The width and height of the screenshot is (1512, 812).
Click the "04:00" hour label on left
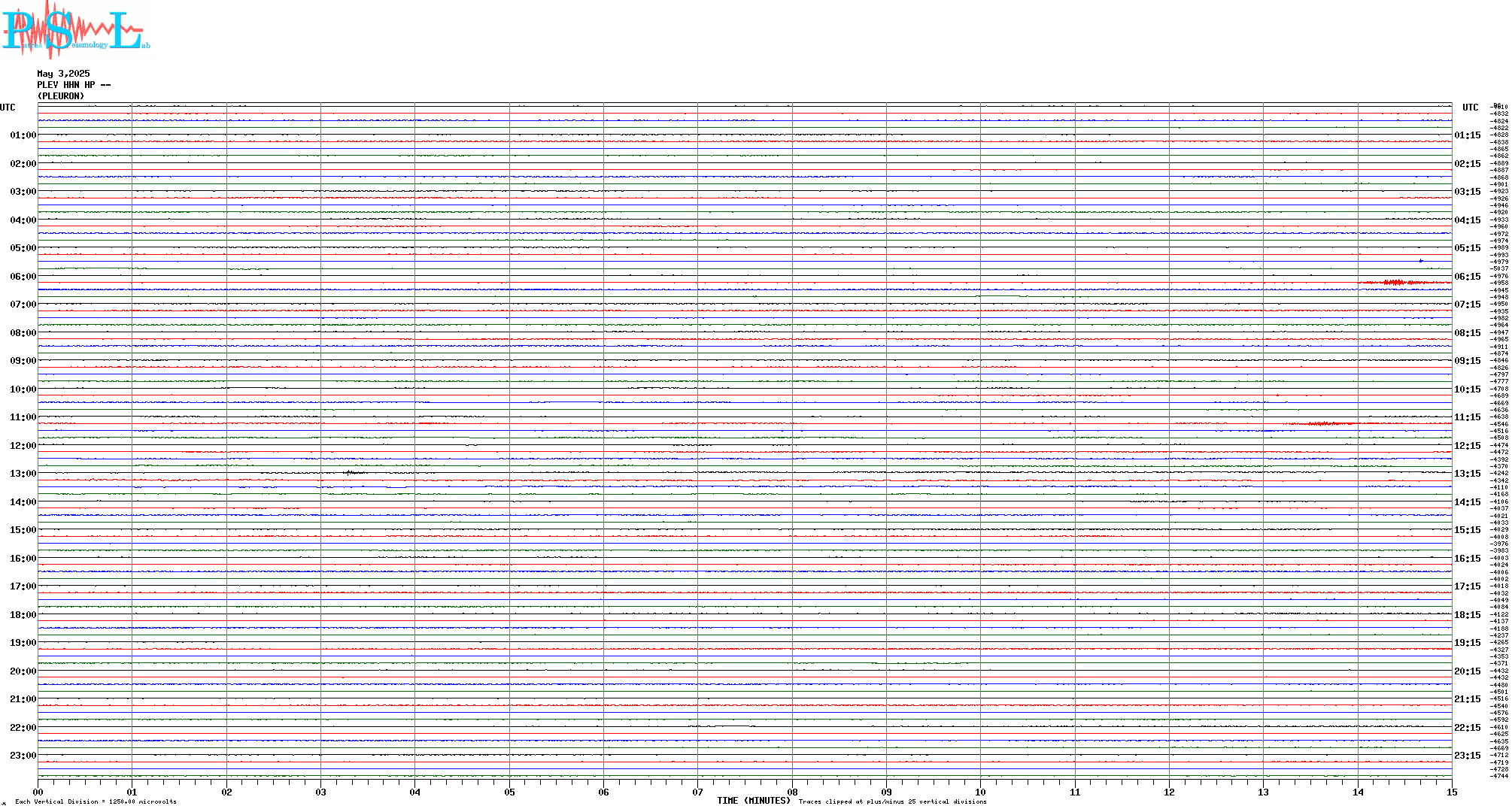(23, 220)
